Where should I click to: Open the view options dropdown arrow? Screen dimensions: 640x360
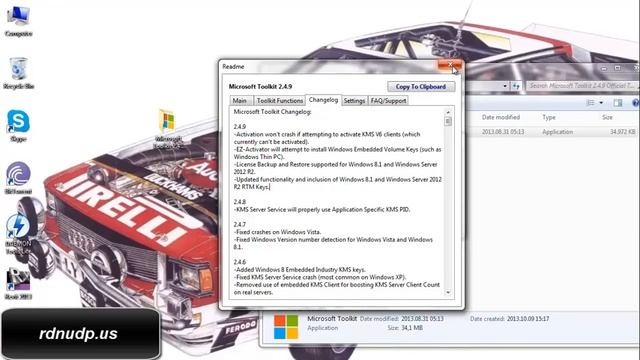coord(601,102)
